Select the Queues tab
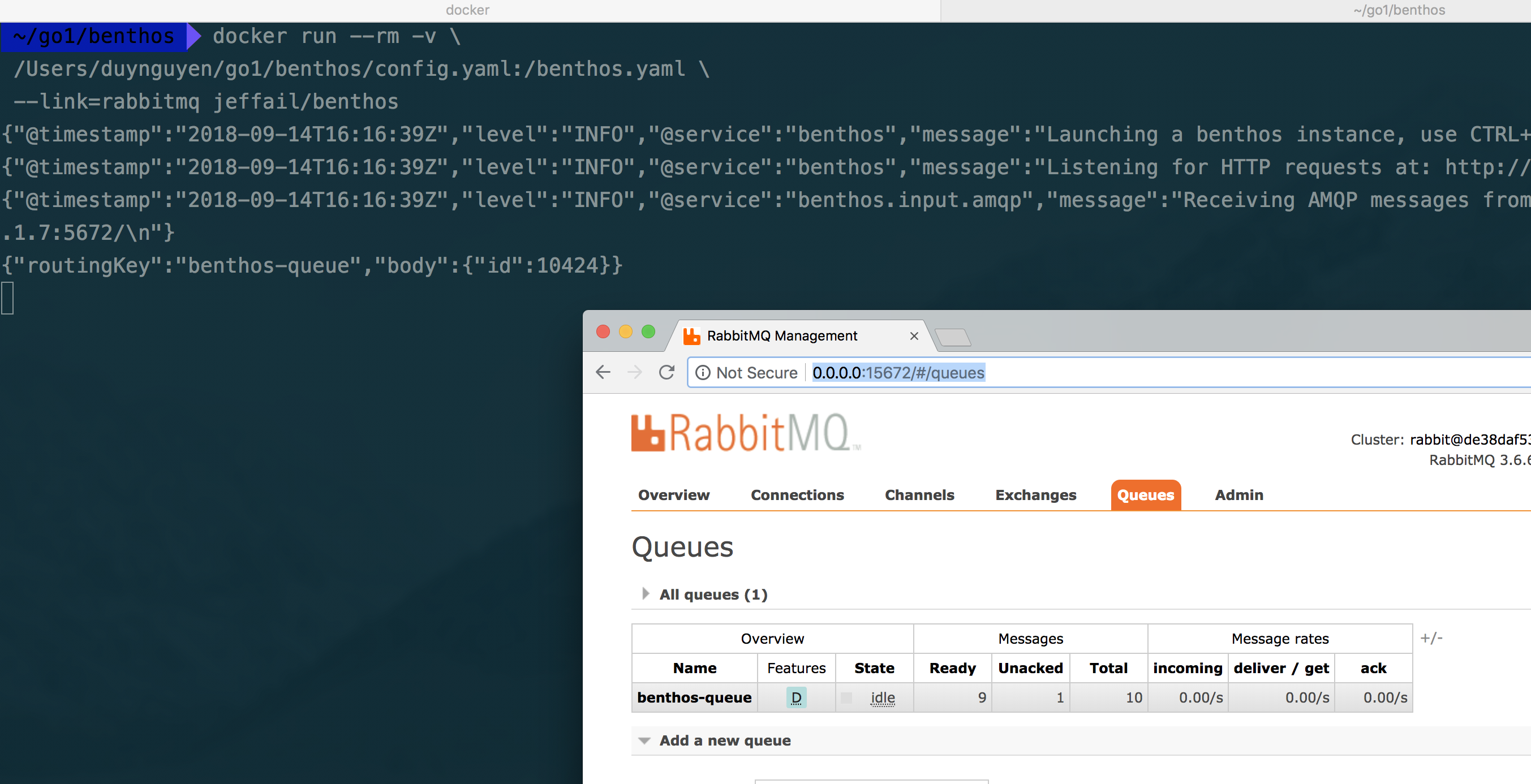1531x784 pixels. 1145,494
